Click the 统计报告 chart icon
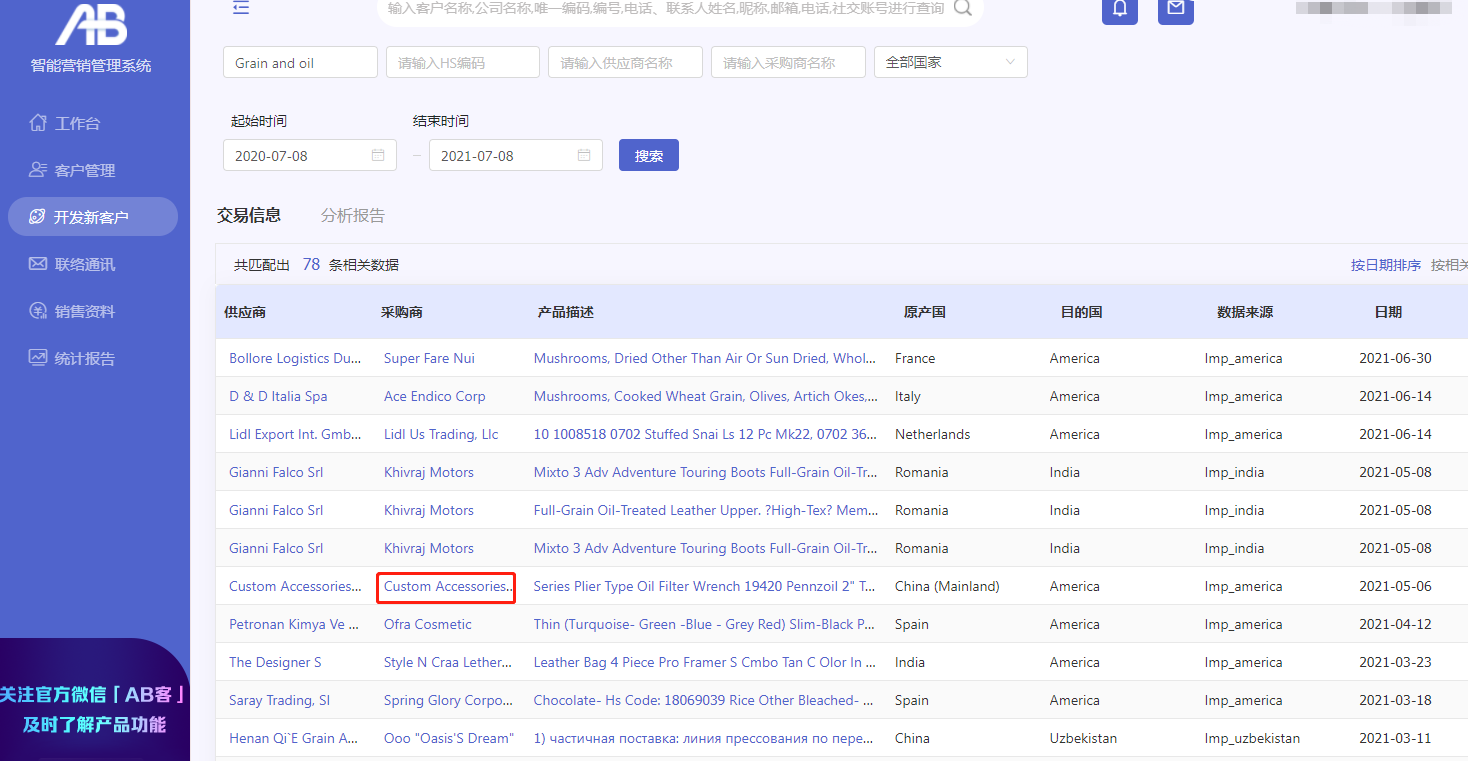The width and height of the screenshot is (1468, 761). click(x=38, y=358)
